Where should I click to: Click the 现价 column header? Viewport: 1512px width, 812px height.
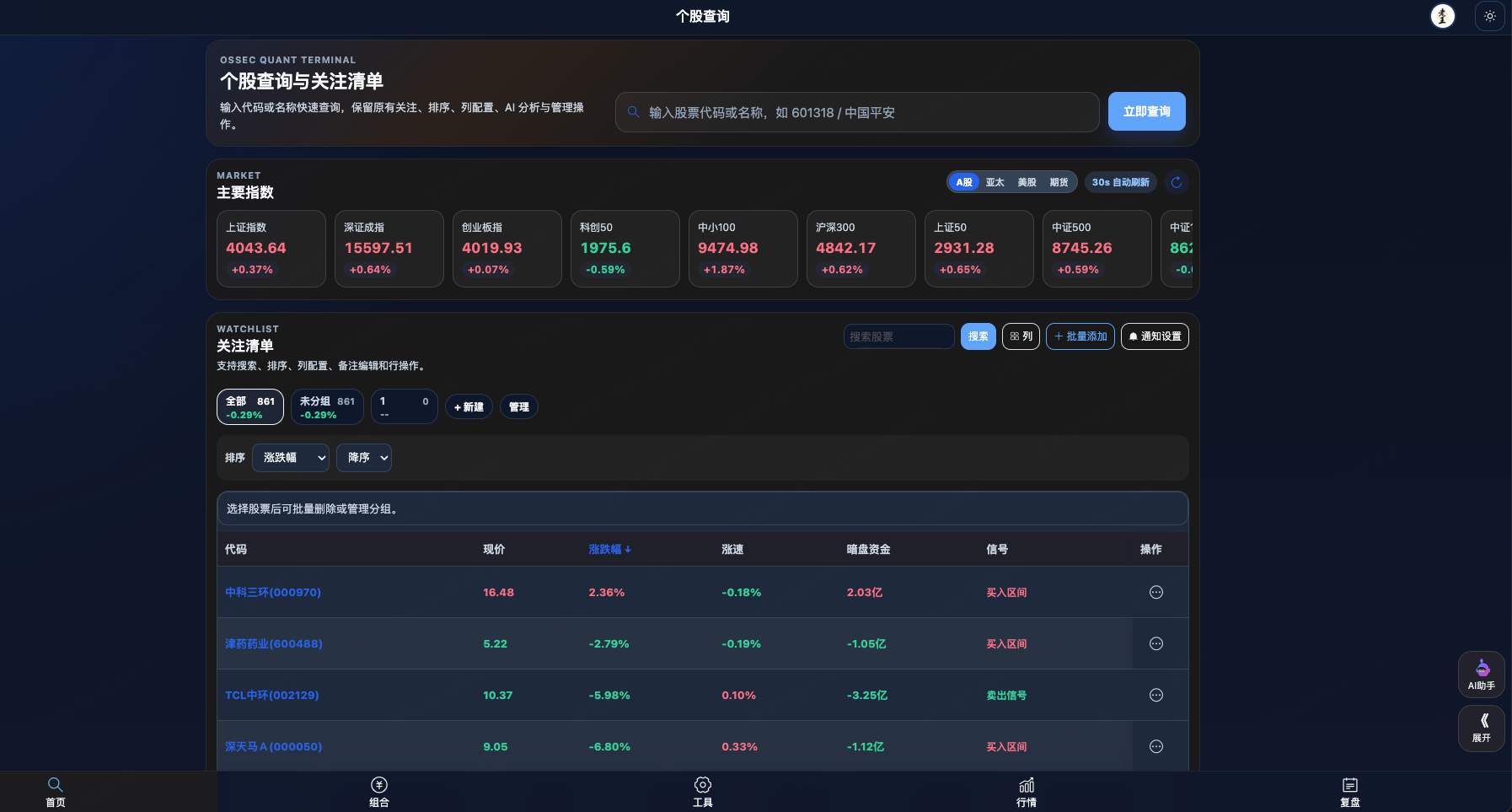tap(494, 549)
